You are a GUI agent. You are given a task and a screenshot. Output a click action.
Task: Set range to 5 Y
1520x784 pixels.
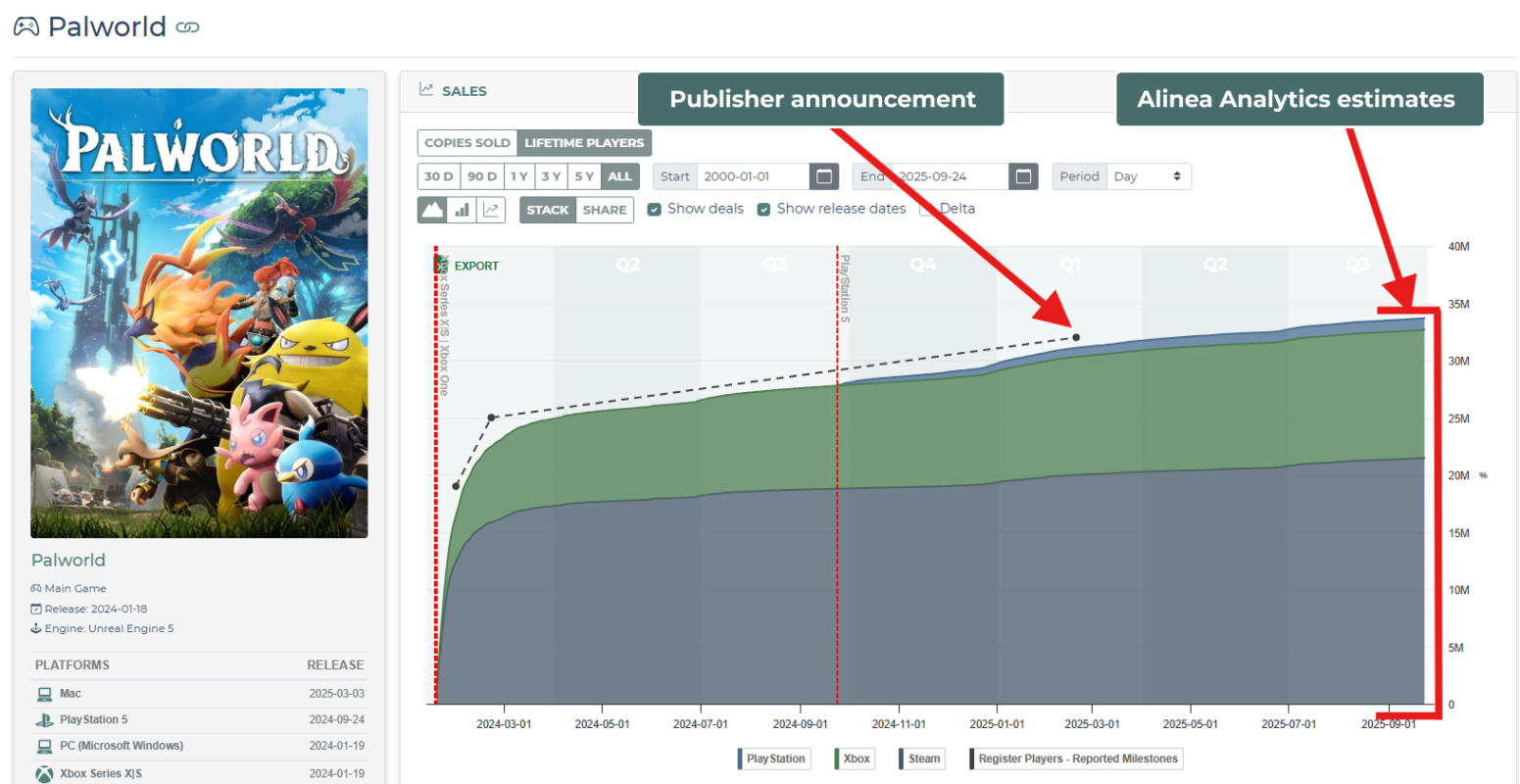(585, 176)
